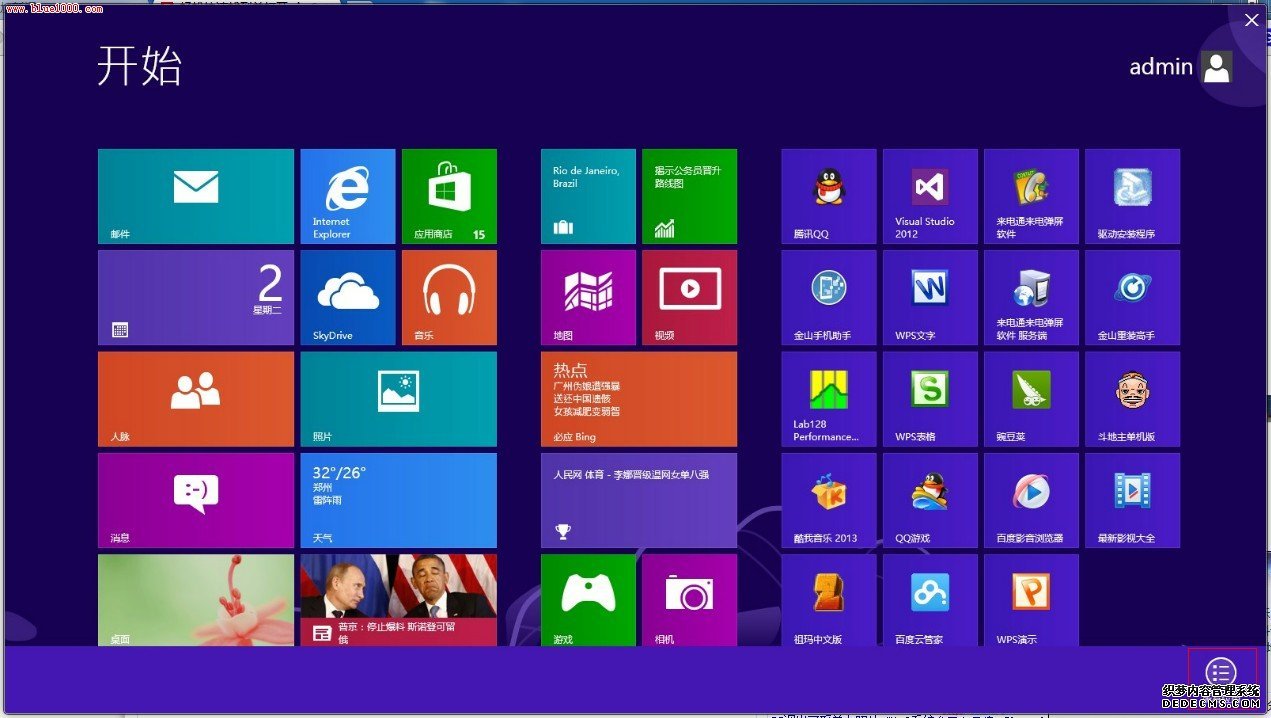Open the Photos (照片) tile
This screenshot has width=1271, height=718.
click(x=398, y=399)
